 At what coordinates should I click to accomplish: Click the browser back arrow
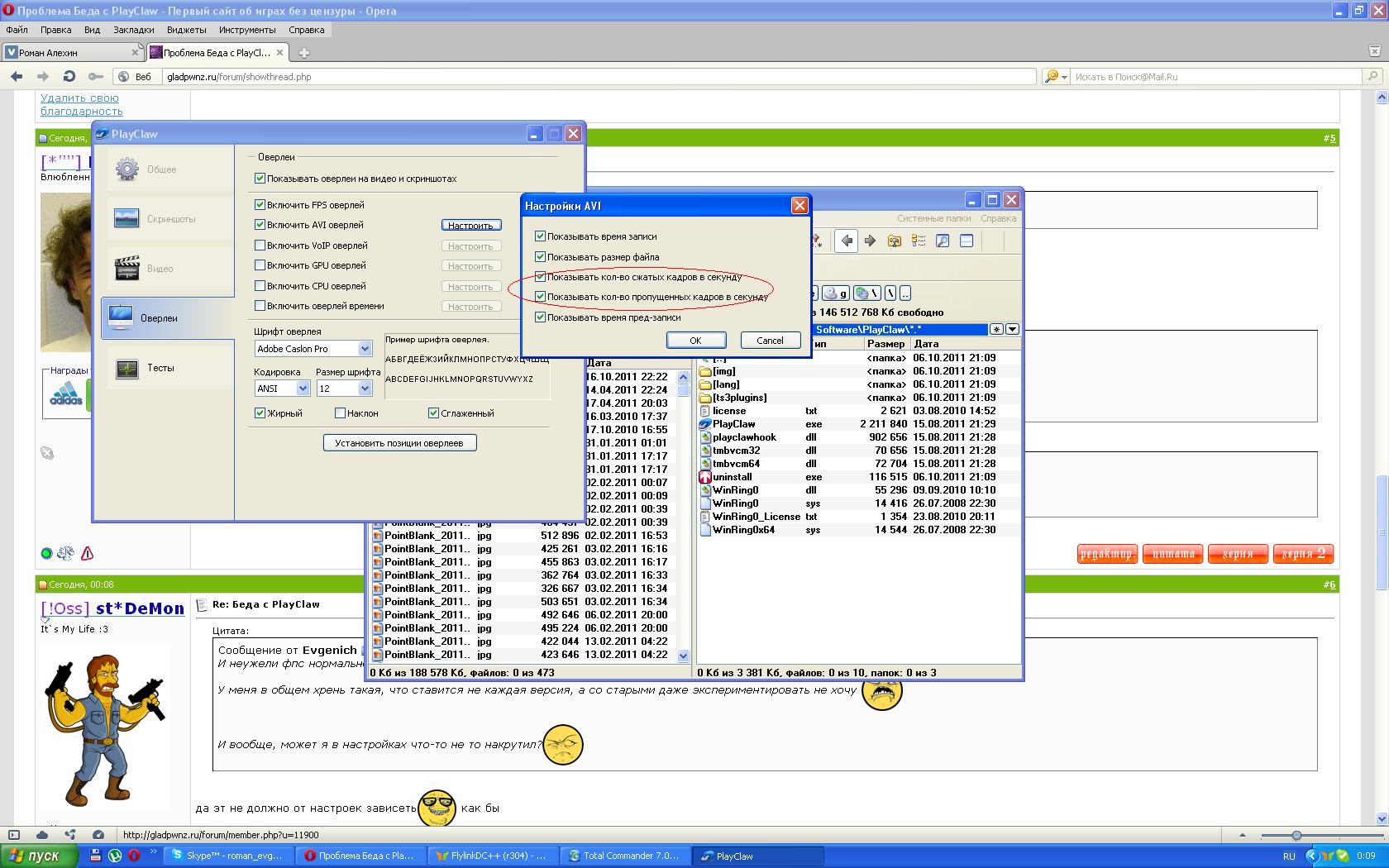pyautogui.click(x=17, y=77)
